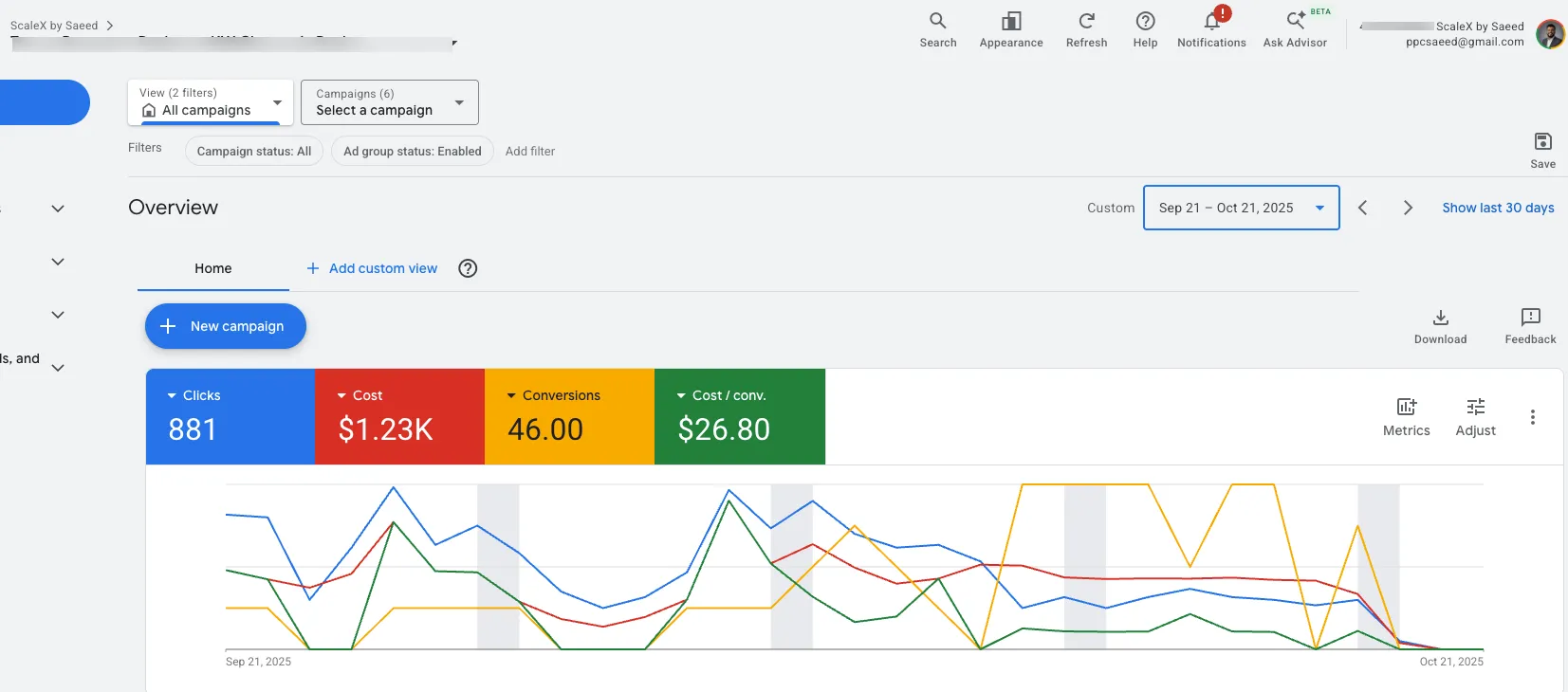
Task: Refresh the account data
Action: coord(1086,29)
